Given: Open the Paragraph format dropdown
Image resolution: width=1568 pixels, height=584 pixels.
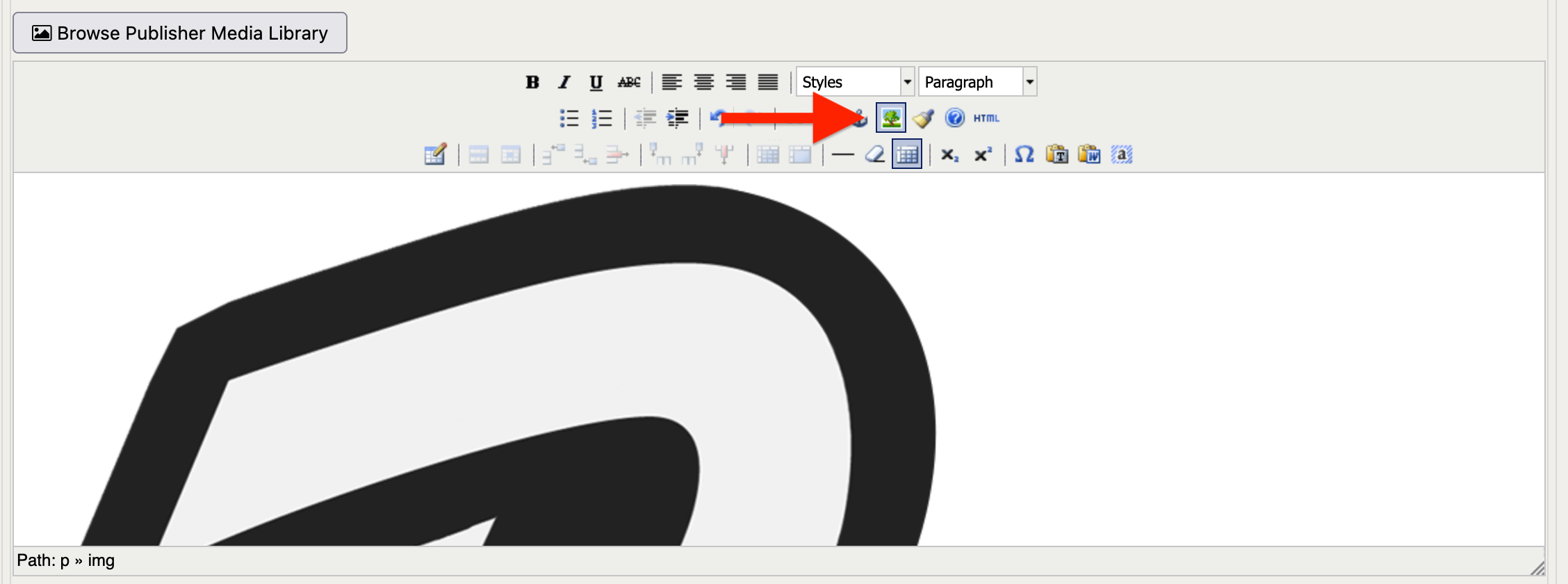Looking at the screenshot, I should (x=977, y=82).
